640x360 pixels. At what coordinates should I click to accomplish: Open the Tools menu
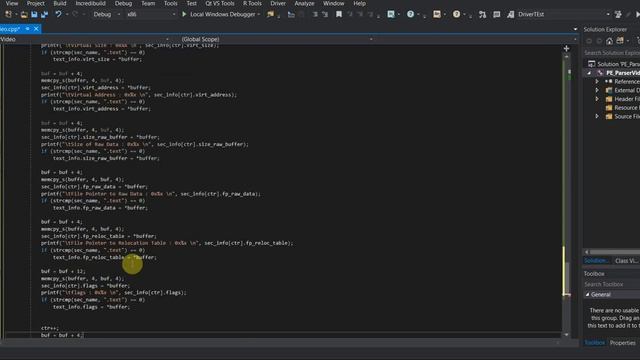(x=171, y=3)
